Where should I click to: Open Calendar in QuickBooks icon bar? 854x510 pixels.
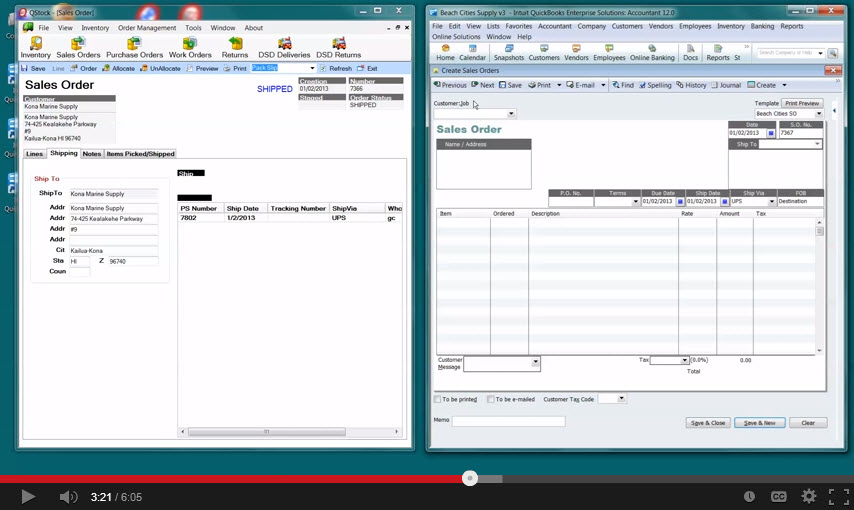472,53
